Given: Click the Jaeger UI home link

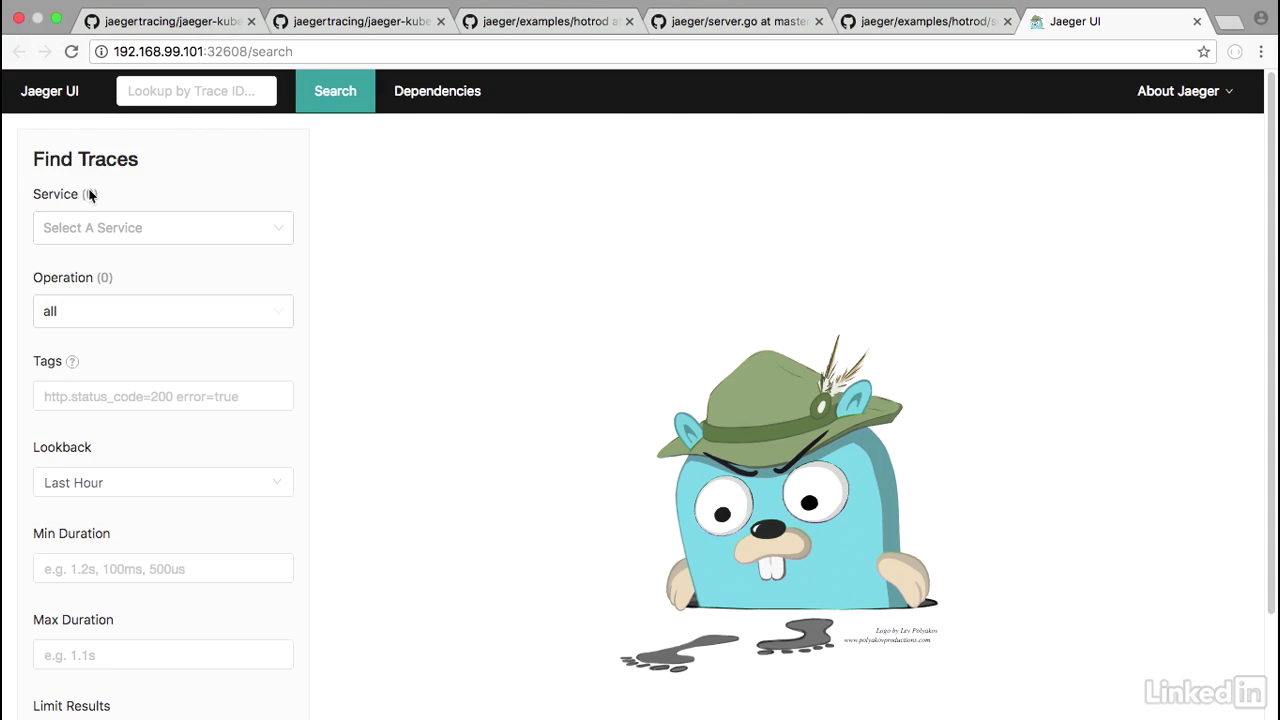Looking at the screenshot, I should click(x=50, y=91).
